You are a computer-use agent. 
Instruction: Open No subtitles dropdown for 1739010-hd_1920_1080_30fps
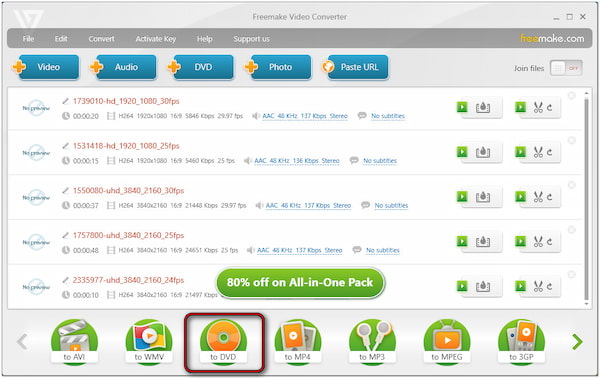coord(388,116)
